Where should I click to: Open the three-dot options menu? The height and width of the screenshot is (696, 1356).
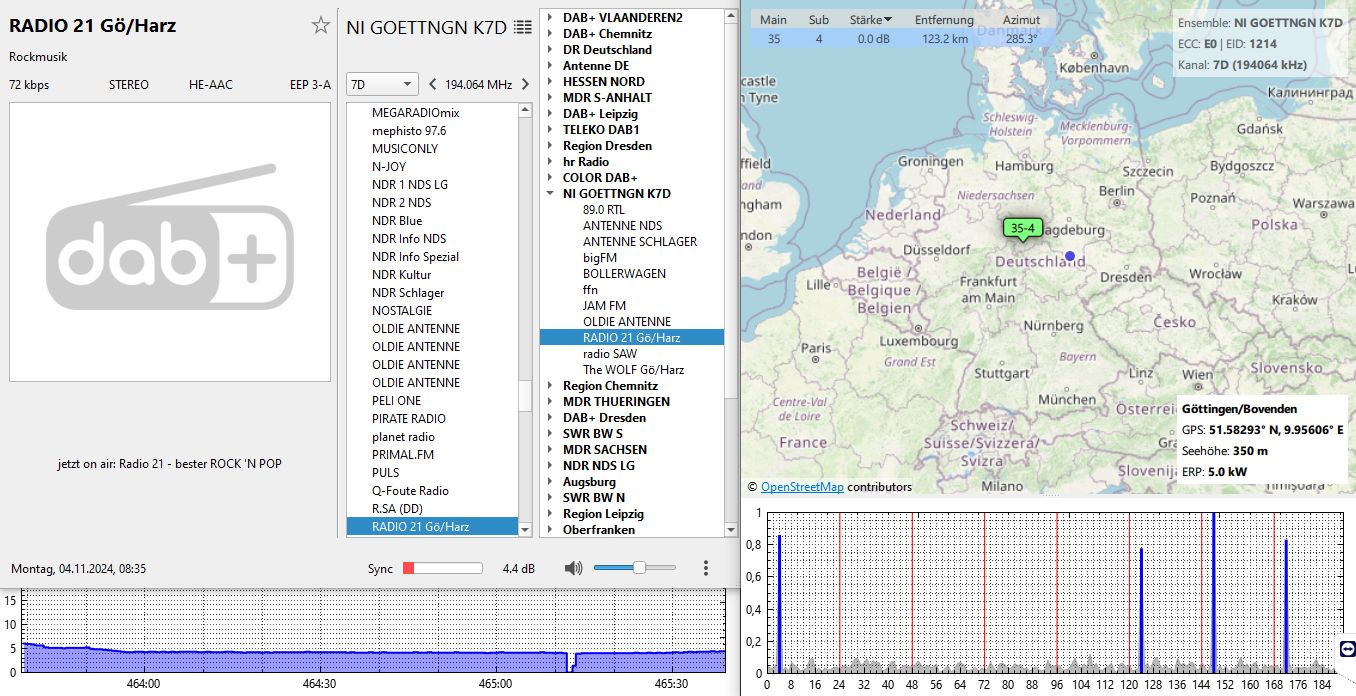(x=705, y=568)
